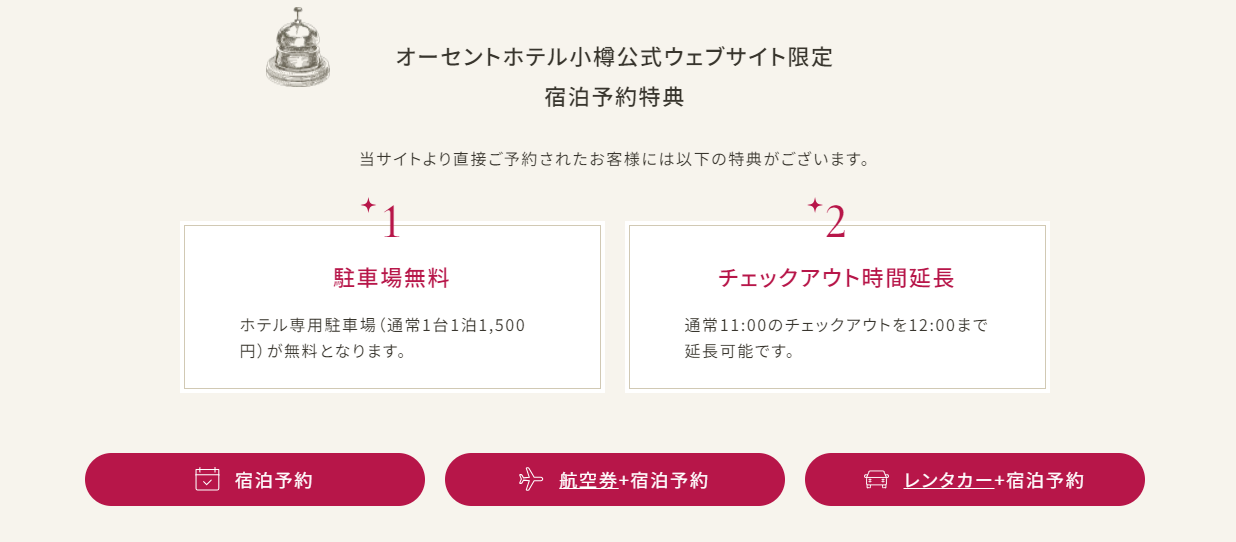
Task: Click the オーセントホテル小樽公式ウェブサイト限定 heading
Action: pos(614,57)
